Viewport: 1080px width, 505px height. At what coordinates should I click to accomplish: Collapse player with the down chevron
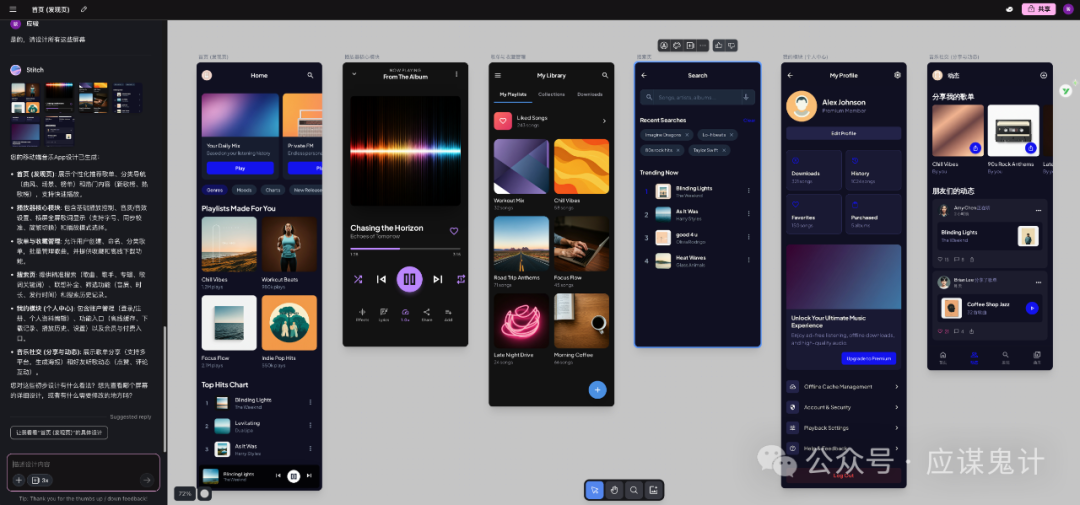click(353, 74)
